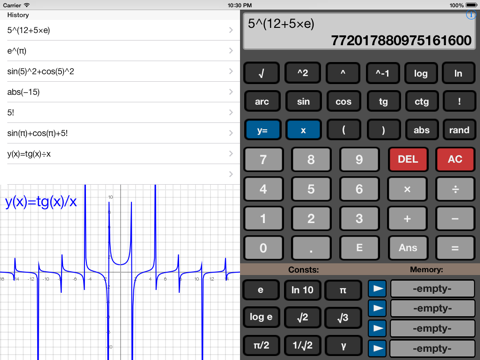Tap the blue x variable key
The width and height of the screenshot is (480, 360).
click(x=303, y=130)
